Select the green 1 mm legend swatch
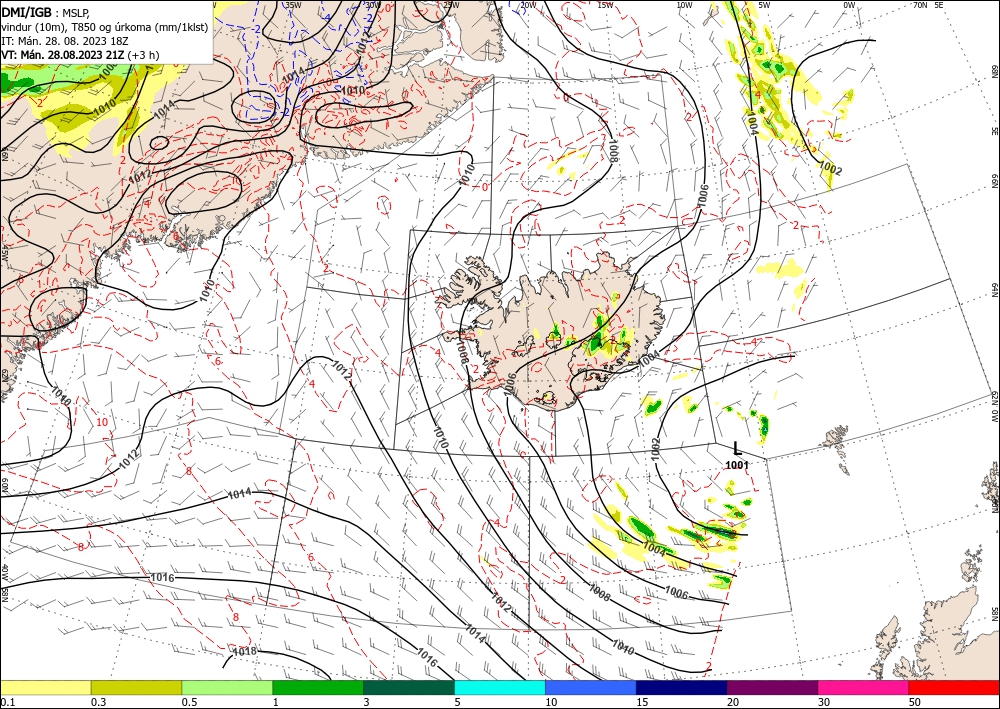This screenshot has height=709, width=1000. 318,687
